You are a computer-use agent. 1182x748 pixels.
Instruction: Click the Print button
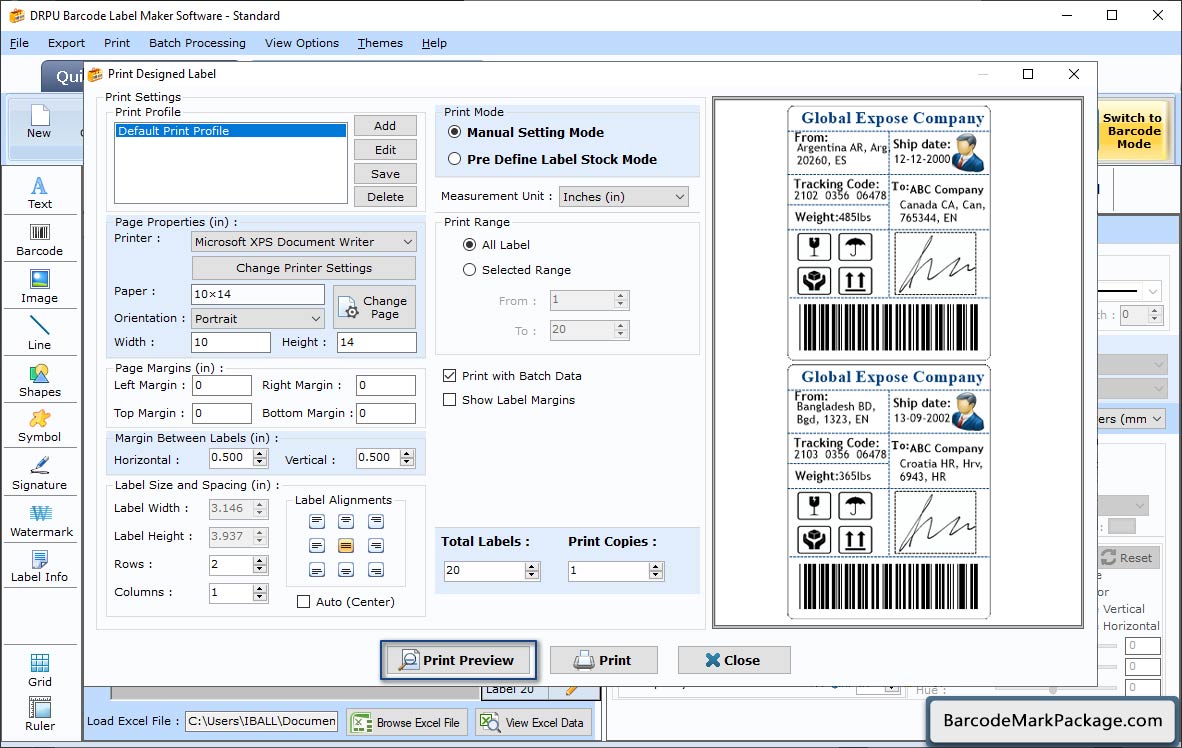coord(603,661)
